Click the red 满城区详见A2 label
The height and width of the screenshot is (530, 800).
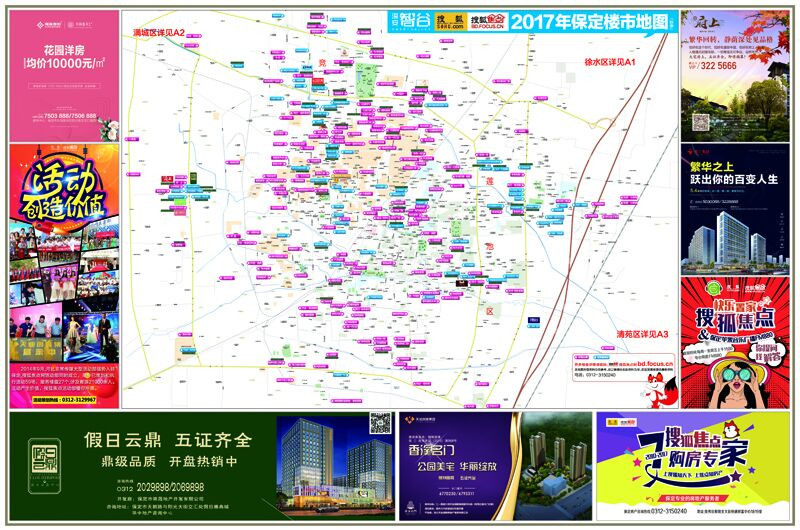pos(159,33)
